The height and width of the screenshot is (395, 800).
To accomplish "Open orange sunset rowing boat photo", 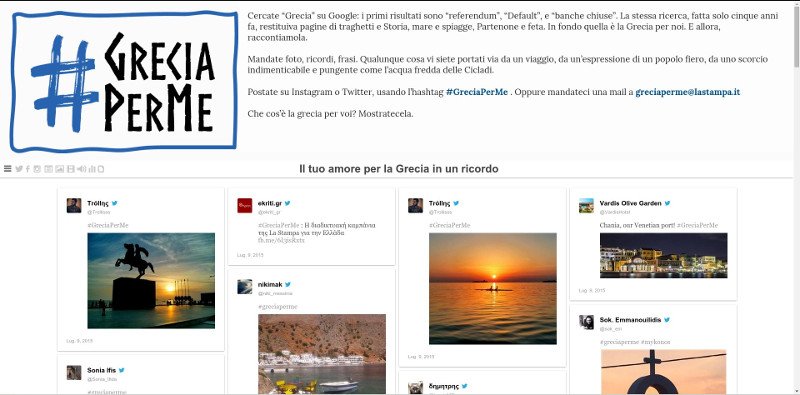I will [492, 289].
